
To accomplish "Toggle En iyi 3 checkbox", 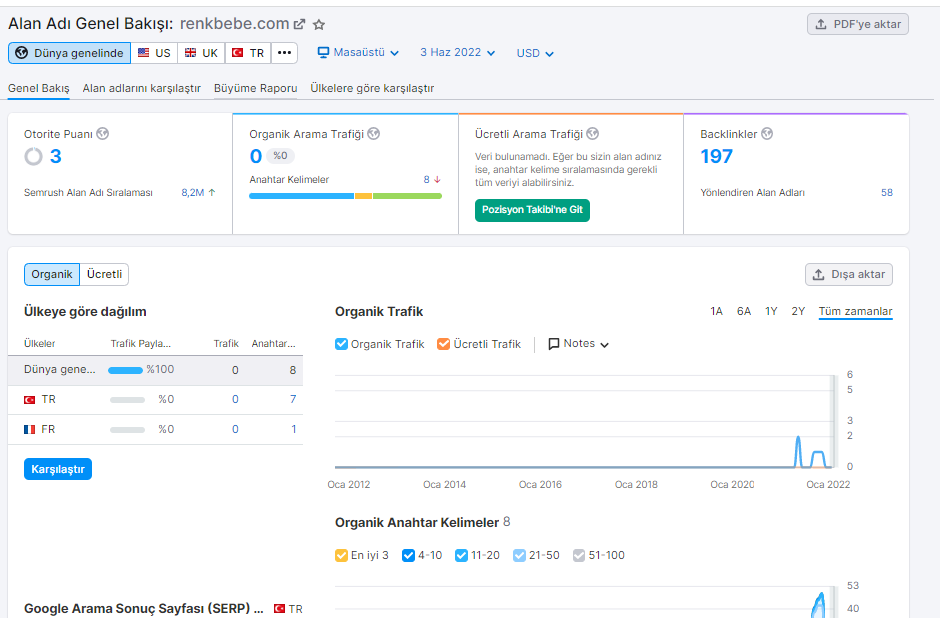I will (x=341, y=556).
